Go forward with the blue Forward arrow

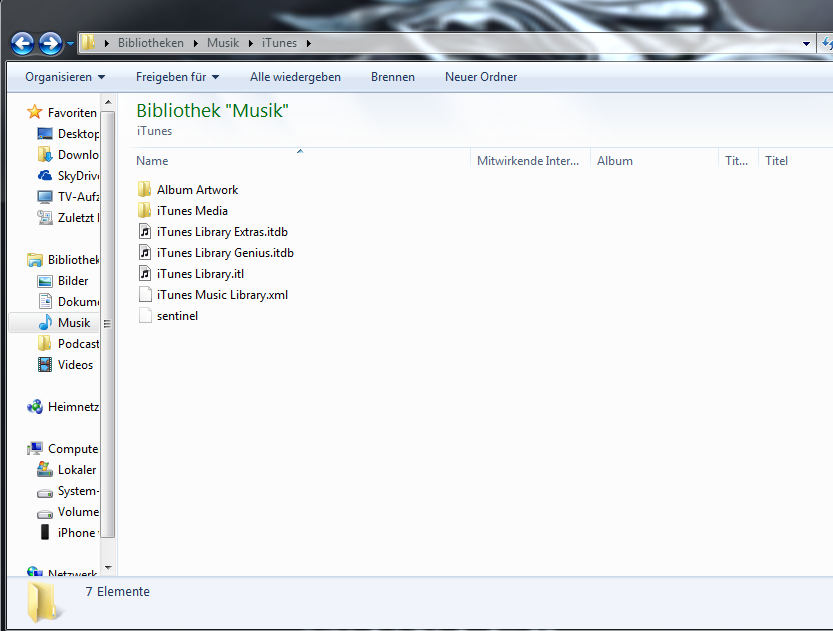click(50, 44)
